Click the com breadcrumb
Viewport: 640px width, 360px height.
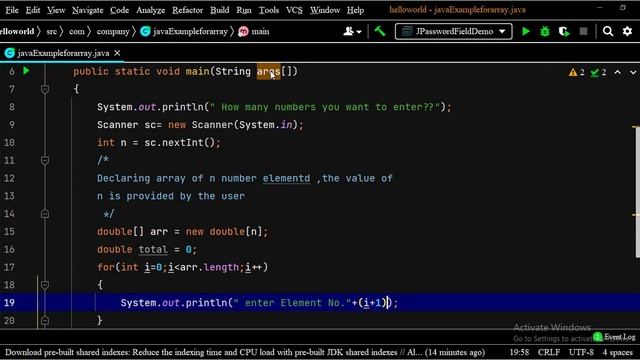pyautogui.click(x=76, y=31)
